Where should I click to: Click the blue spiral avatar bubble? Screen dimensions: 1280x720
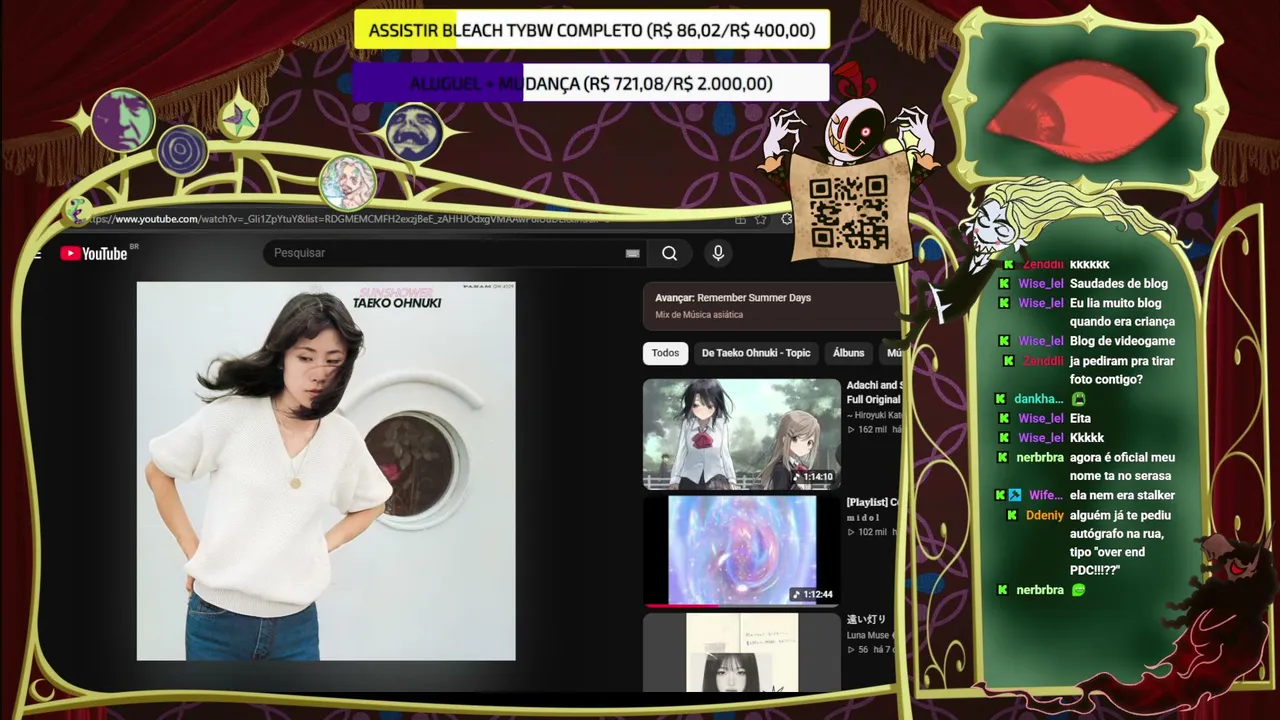click(x=182, y=152)
